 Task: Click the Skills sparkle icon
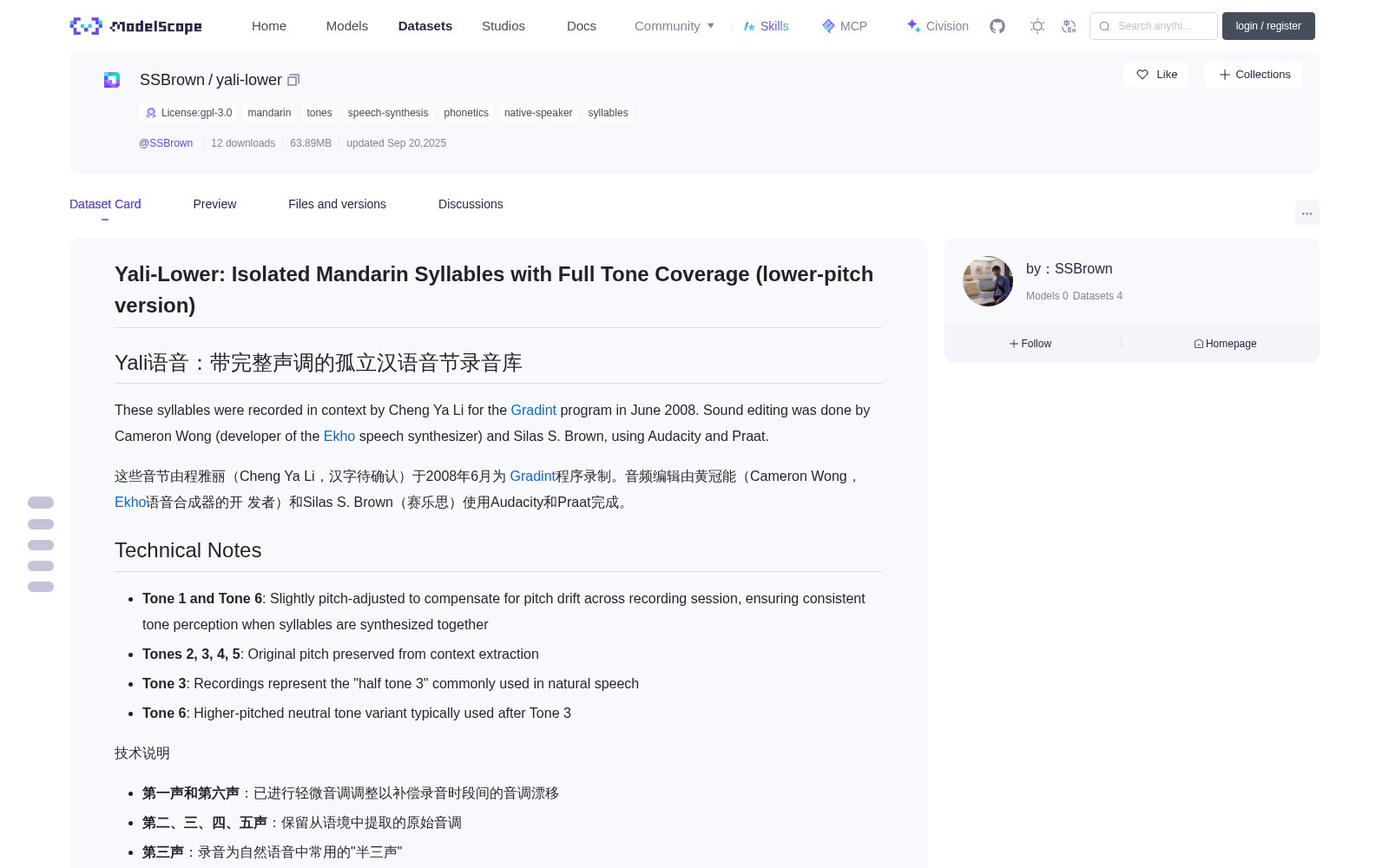click(x=749, y=26)
